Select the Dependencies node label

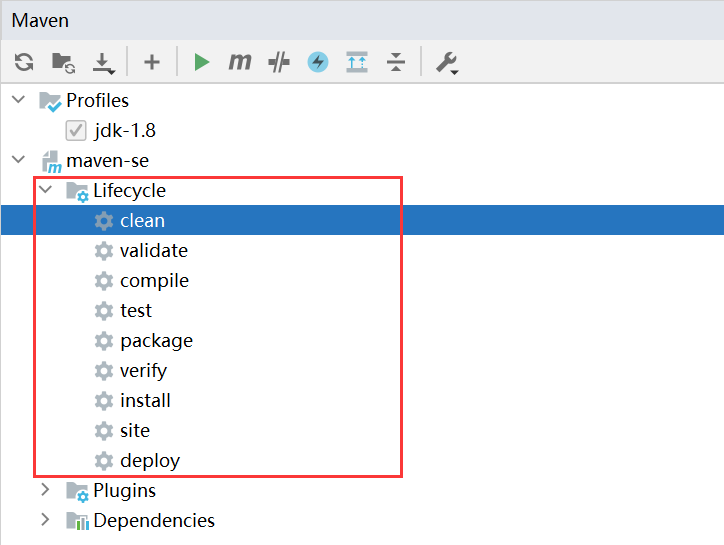[x=154, y=521]
